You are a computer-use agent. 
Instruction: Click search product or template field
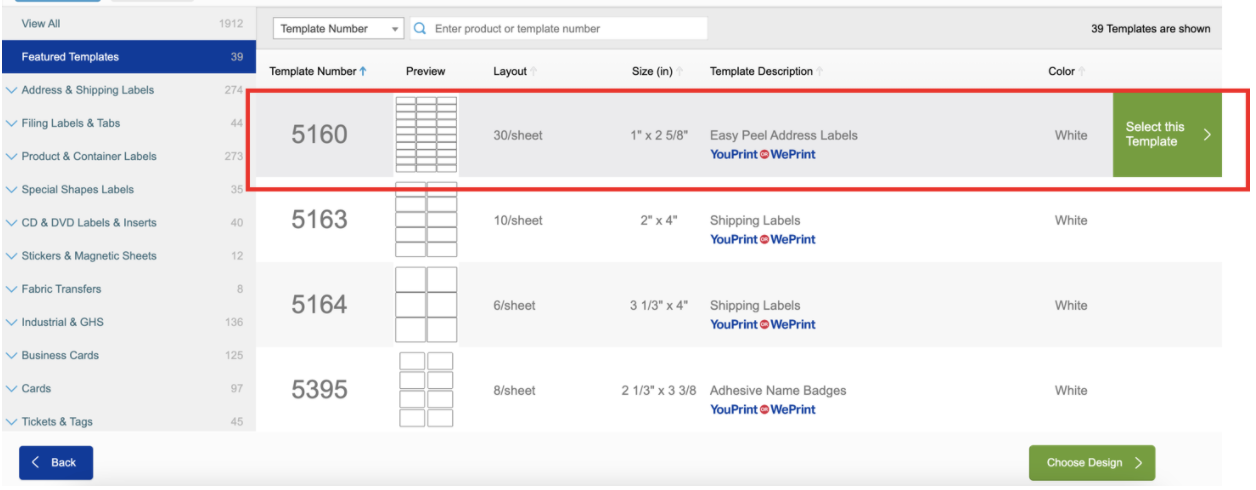pyautogui.click(x=558, y=29)
